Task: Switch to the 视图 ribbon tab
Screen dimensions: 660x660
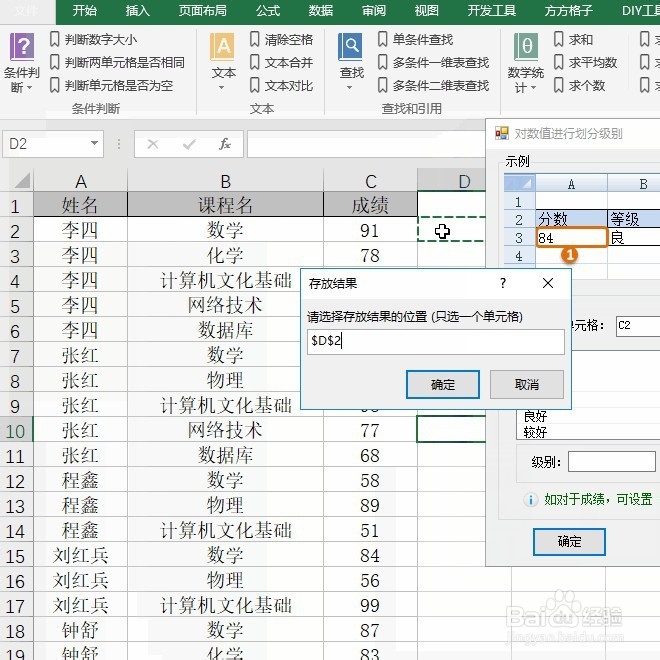Action: point(426,11)
